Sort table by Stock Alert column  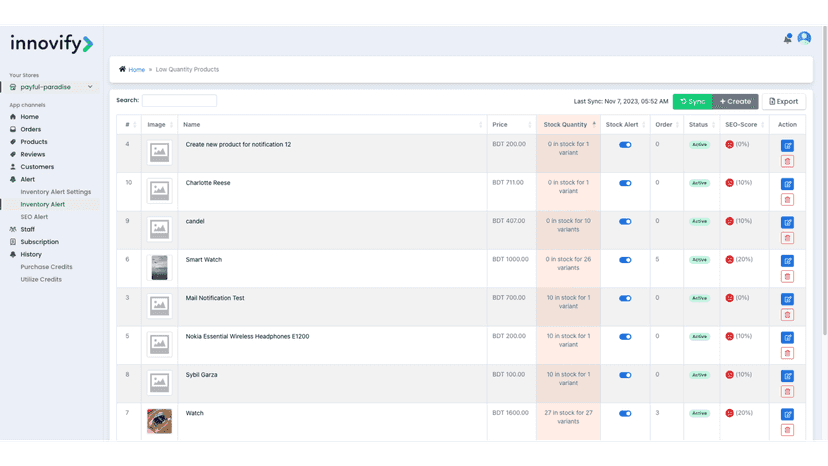tap(625, 125)
